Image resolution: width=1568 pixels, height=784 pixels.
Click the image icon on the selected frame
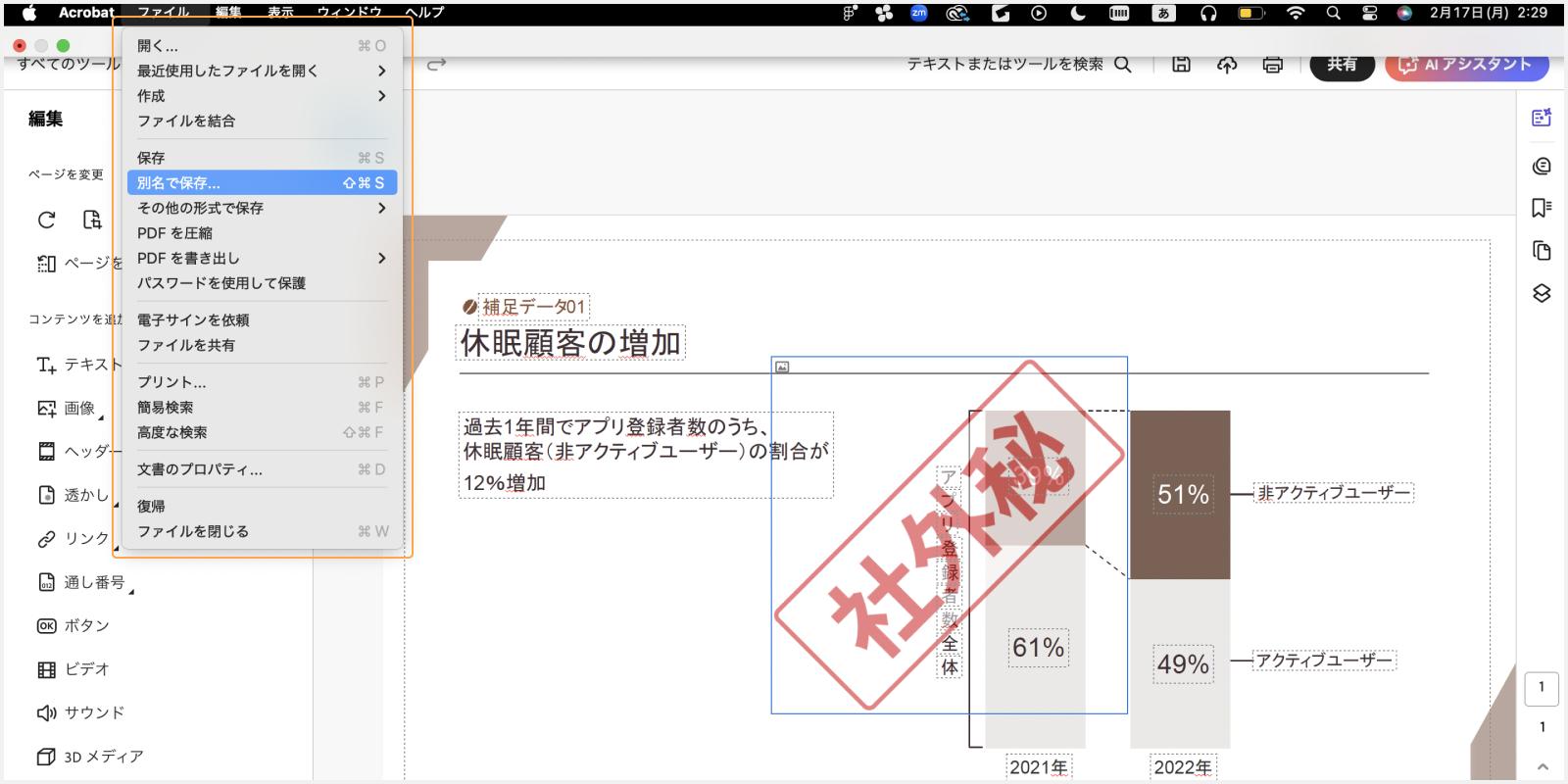(782, 367)
